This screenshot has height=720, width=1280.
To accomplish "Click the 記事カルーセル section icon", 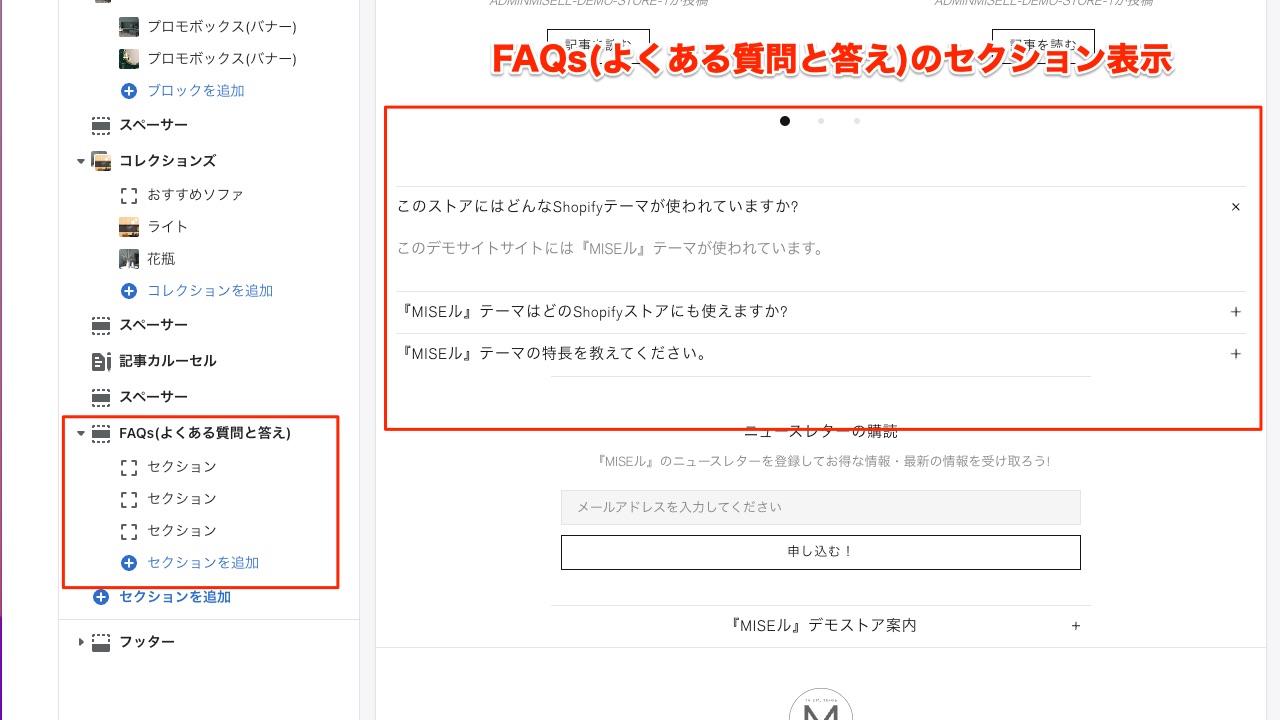I will [x=101, y=361].
